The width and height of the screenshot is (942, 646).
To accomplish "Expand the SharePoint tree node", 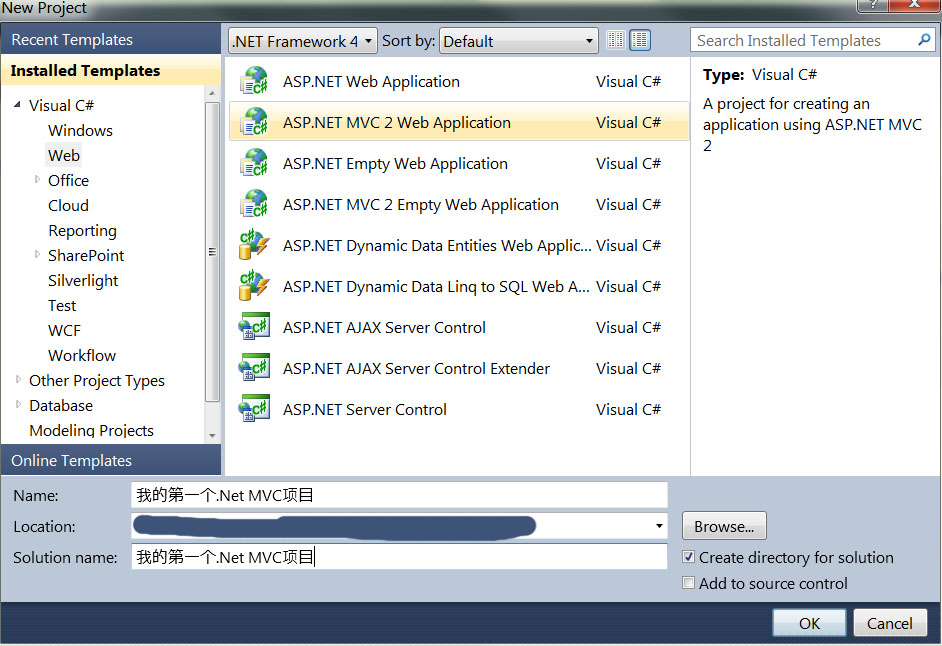I will click(37, 254).
